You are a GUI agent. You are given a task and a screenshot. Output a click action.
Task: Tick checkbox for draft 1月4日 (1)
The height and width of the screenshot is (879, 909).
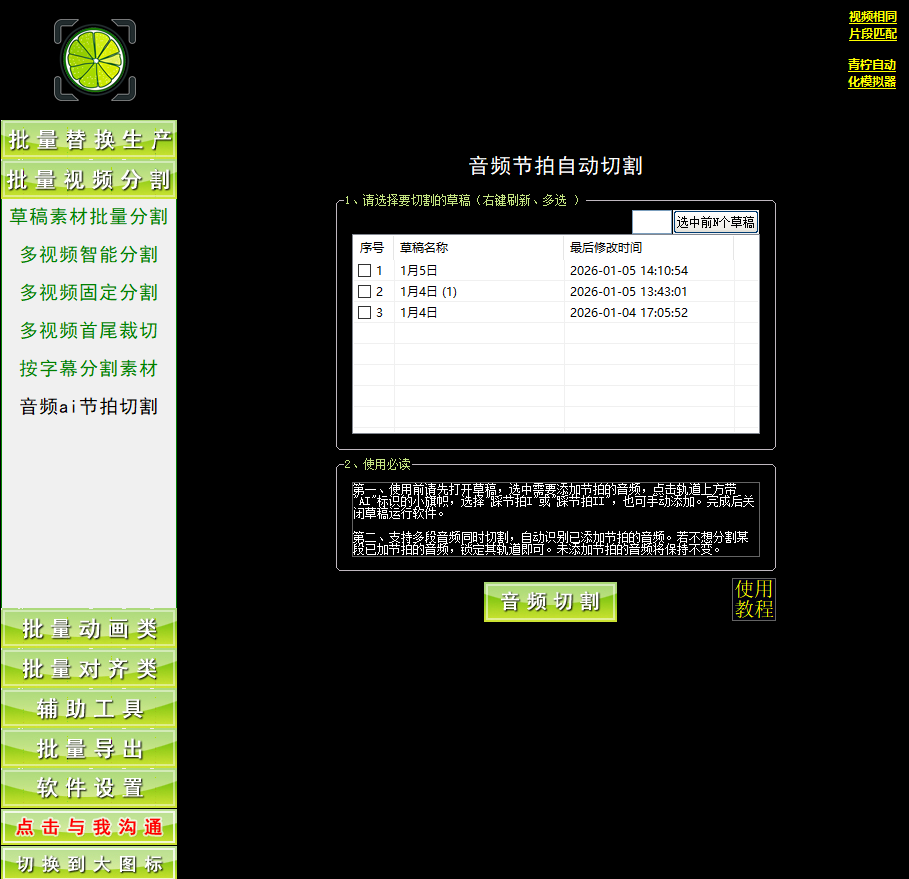(x=365, y=292)
